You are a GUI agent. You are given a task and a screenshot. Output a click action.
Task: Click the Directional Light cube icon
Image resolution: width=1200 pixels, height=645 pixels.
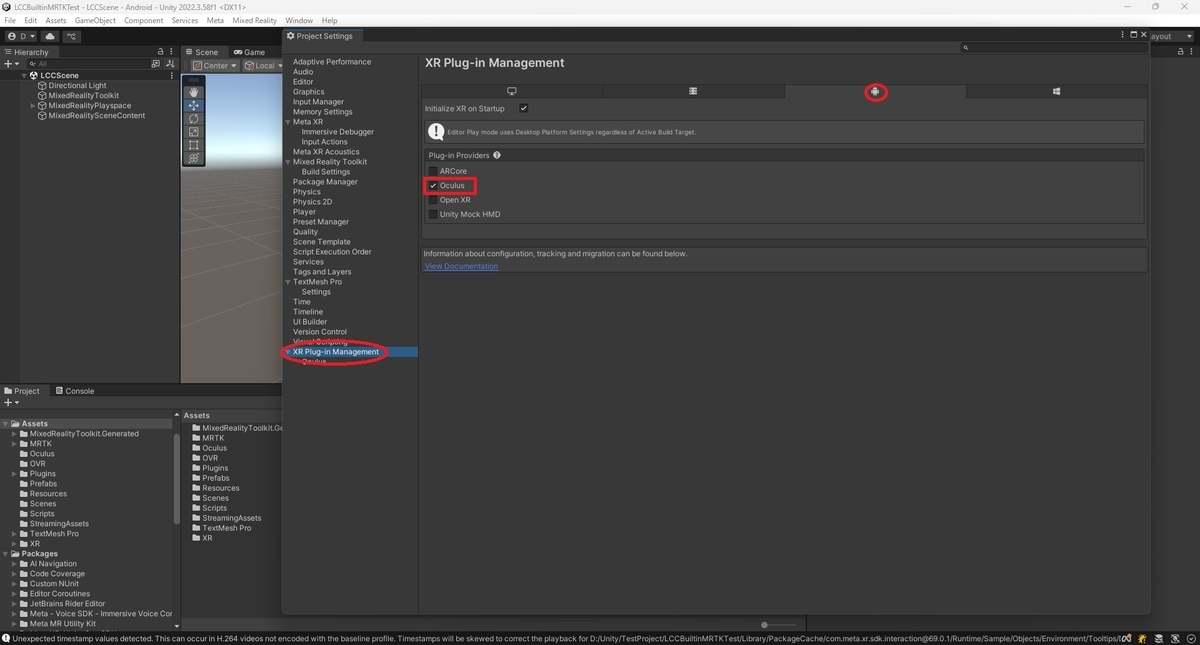click(x=42, y=86)
